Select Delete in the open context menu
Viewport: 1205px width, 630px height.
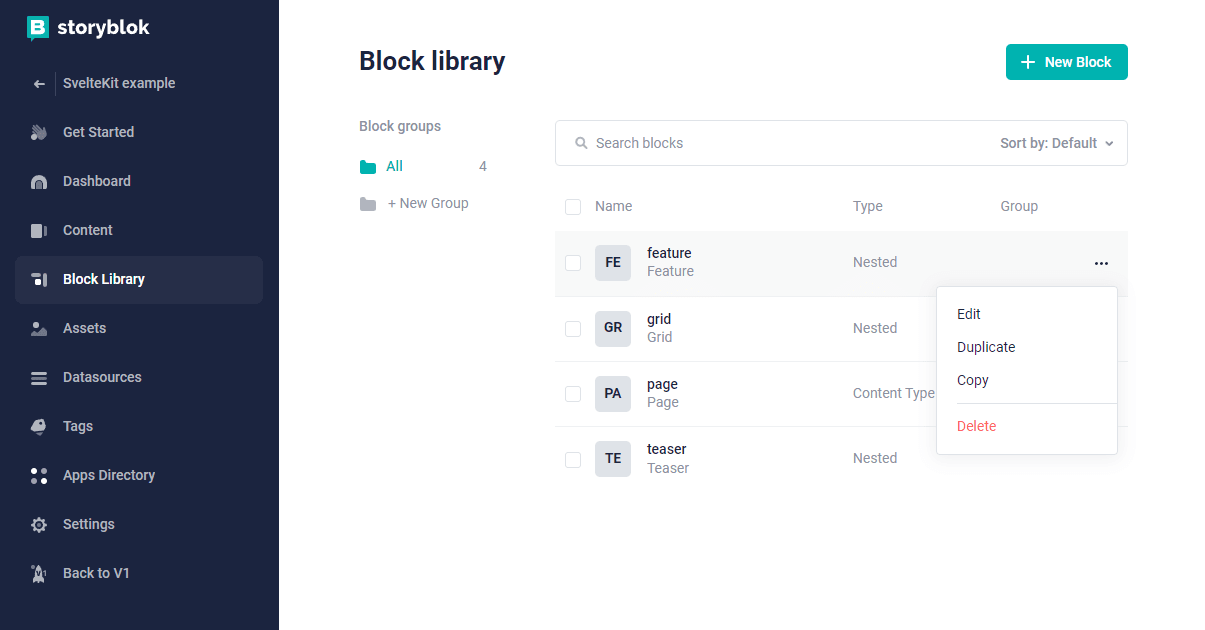(x=976, y=426)
